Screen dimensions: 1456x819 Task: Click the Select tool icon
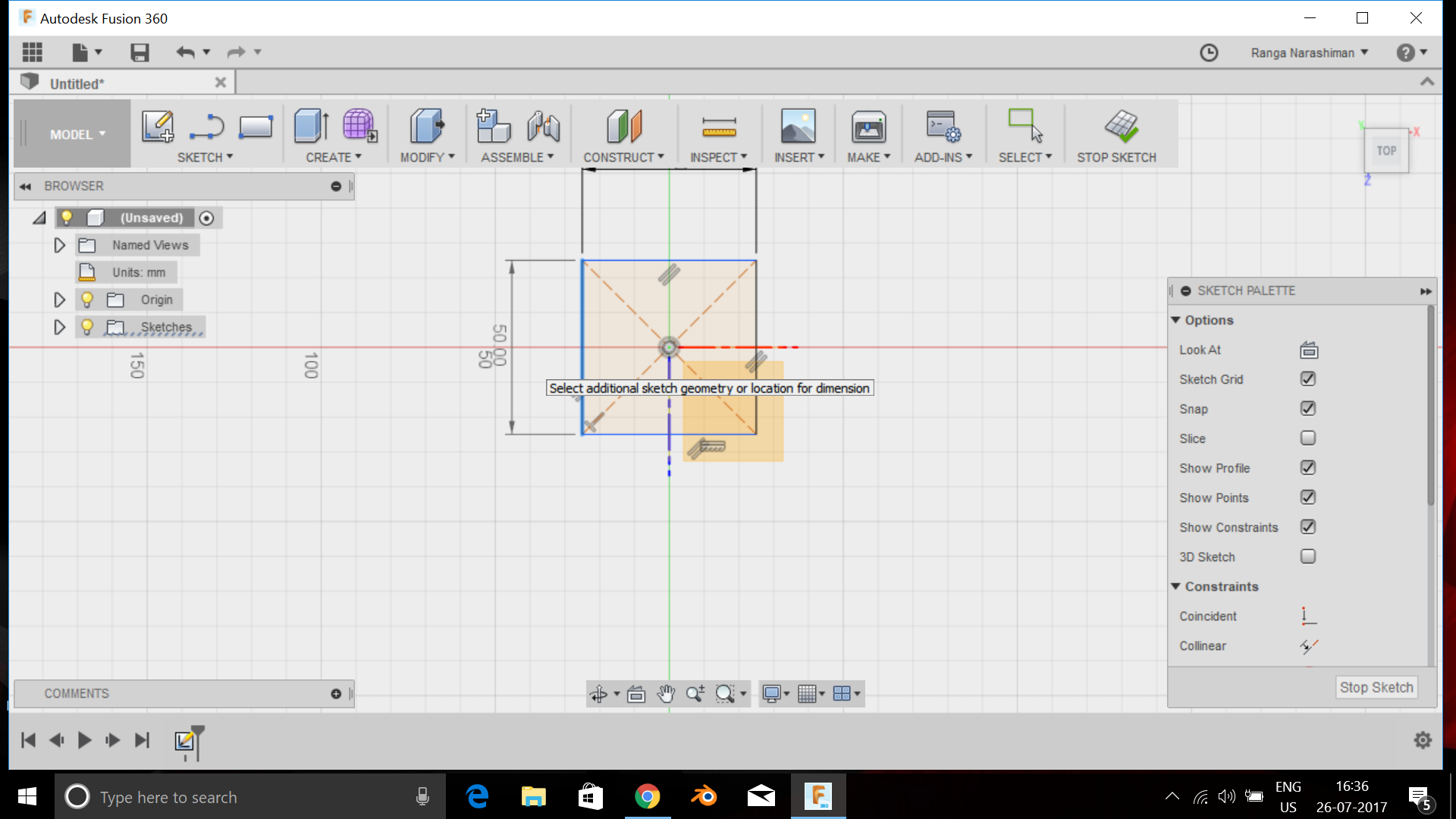pyautogui.click(x=1025, y=125)
